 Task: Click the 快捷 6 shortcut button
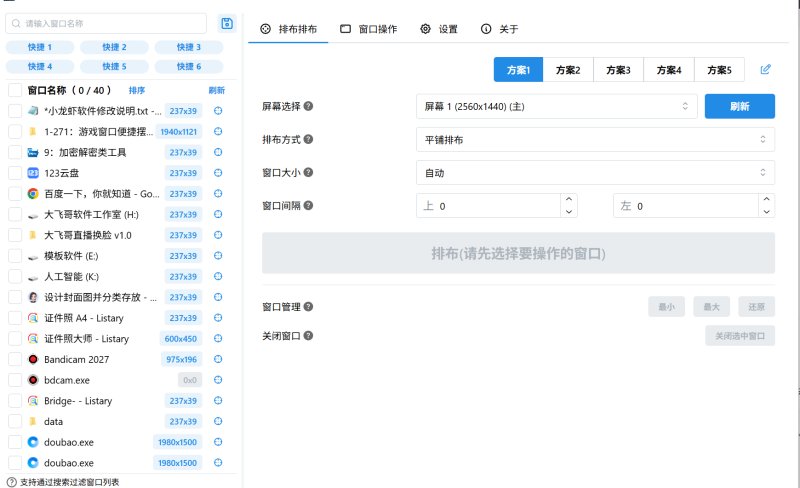pos(189,66)
